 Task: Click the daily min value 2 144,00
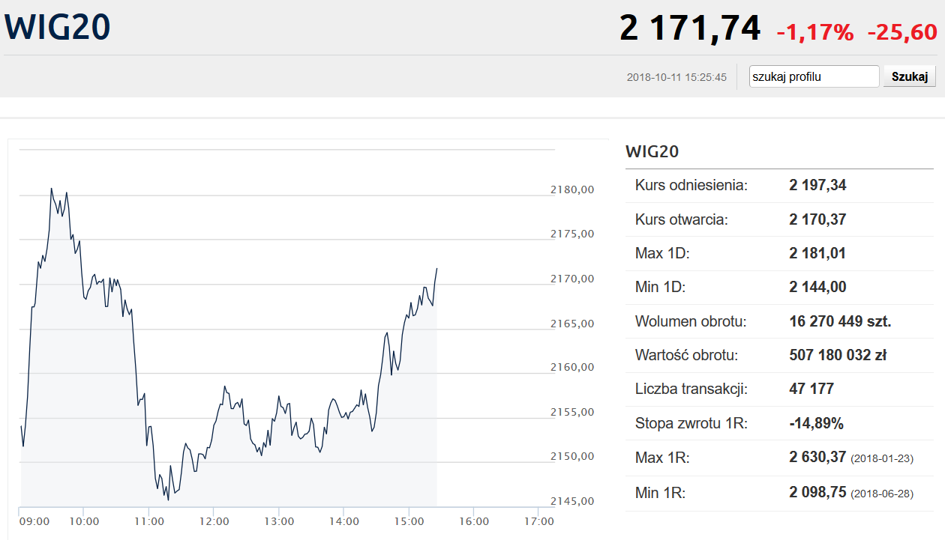pyautogui.click(x=817, y=287)
